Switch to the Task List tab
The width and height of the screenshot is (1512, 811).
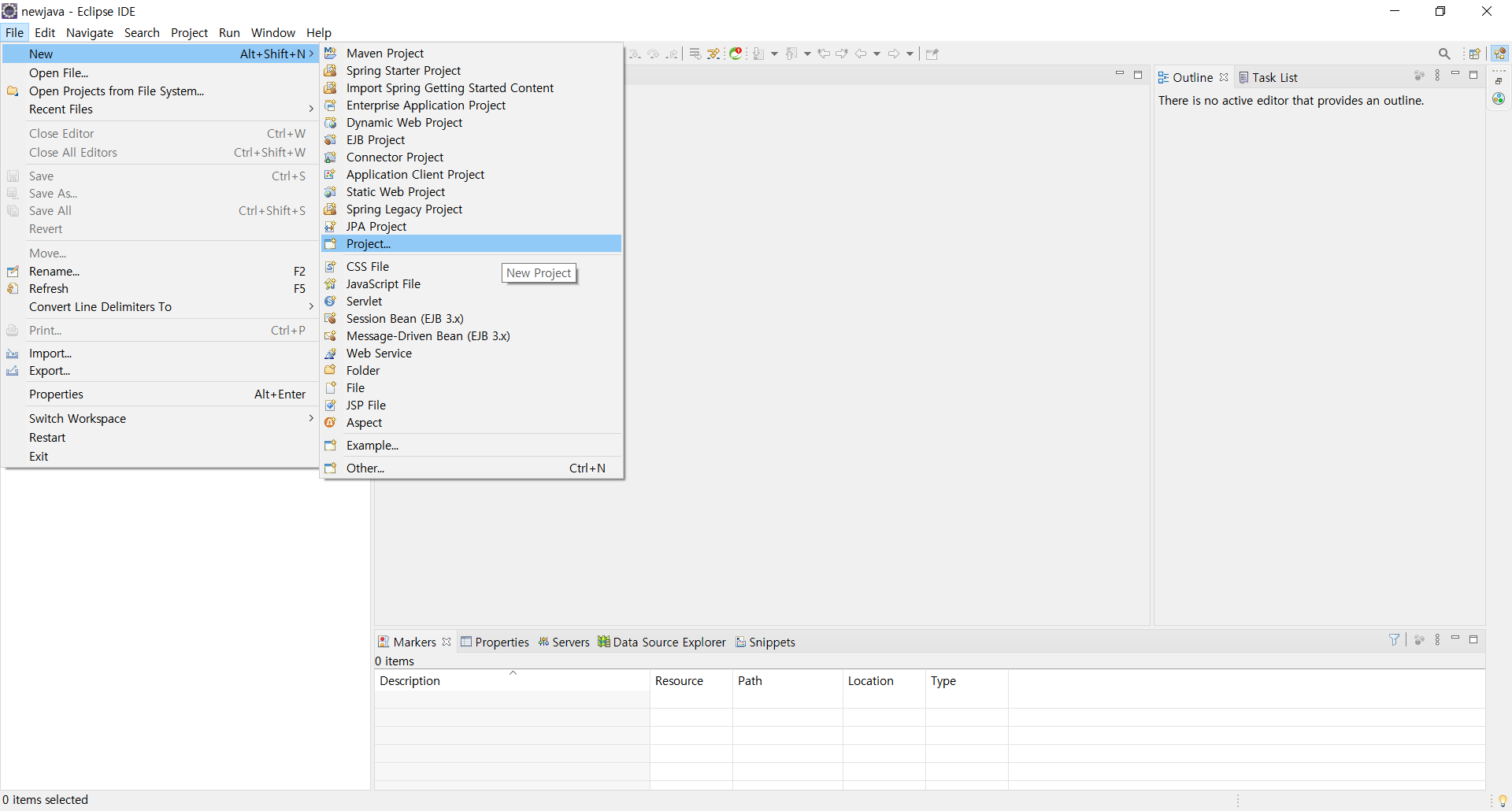click(x=1268, y=77)
